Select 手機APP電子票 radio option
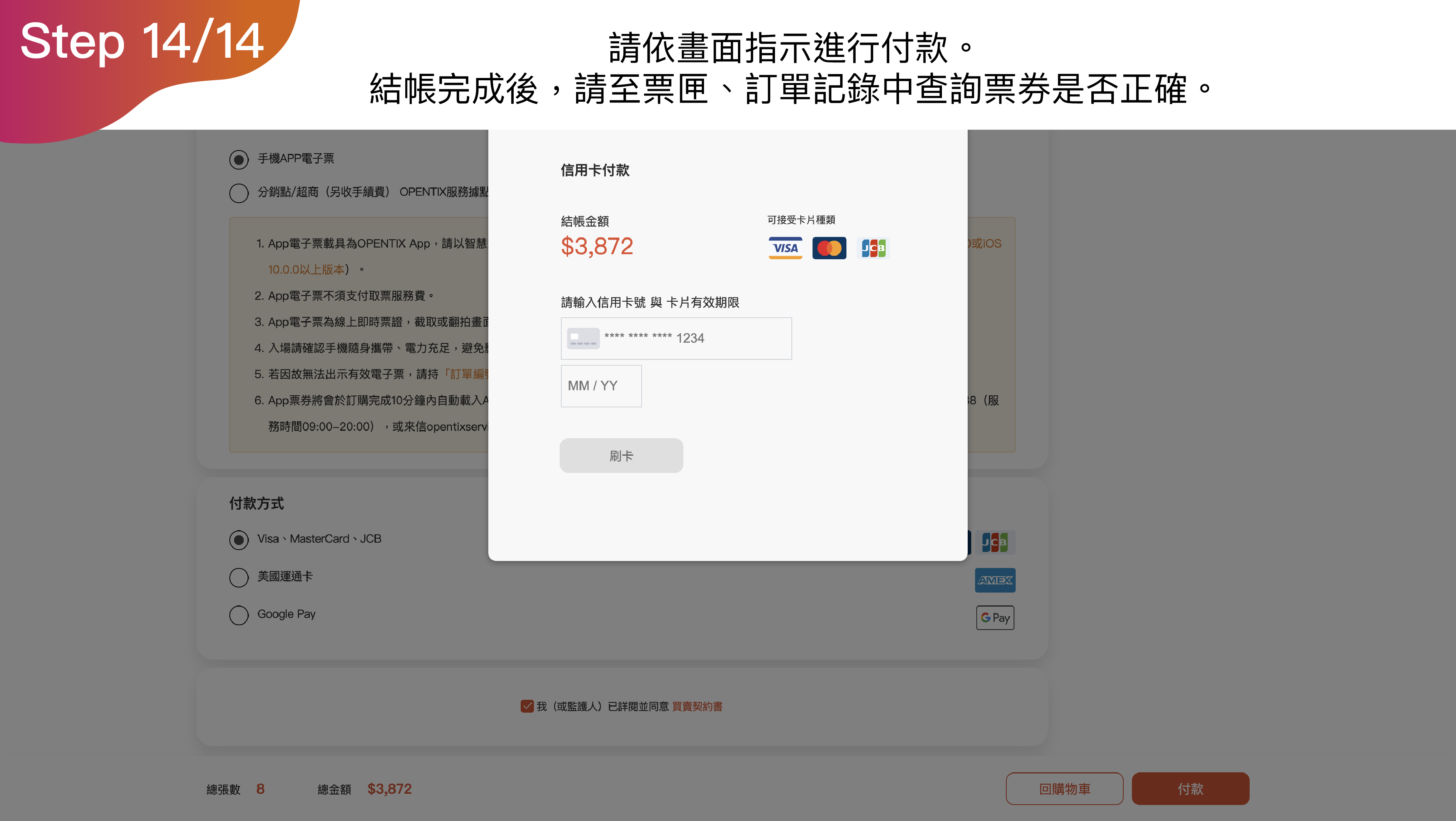This screenshot has width=1456, height=821. tap(239, 159)
